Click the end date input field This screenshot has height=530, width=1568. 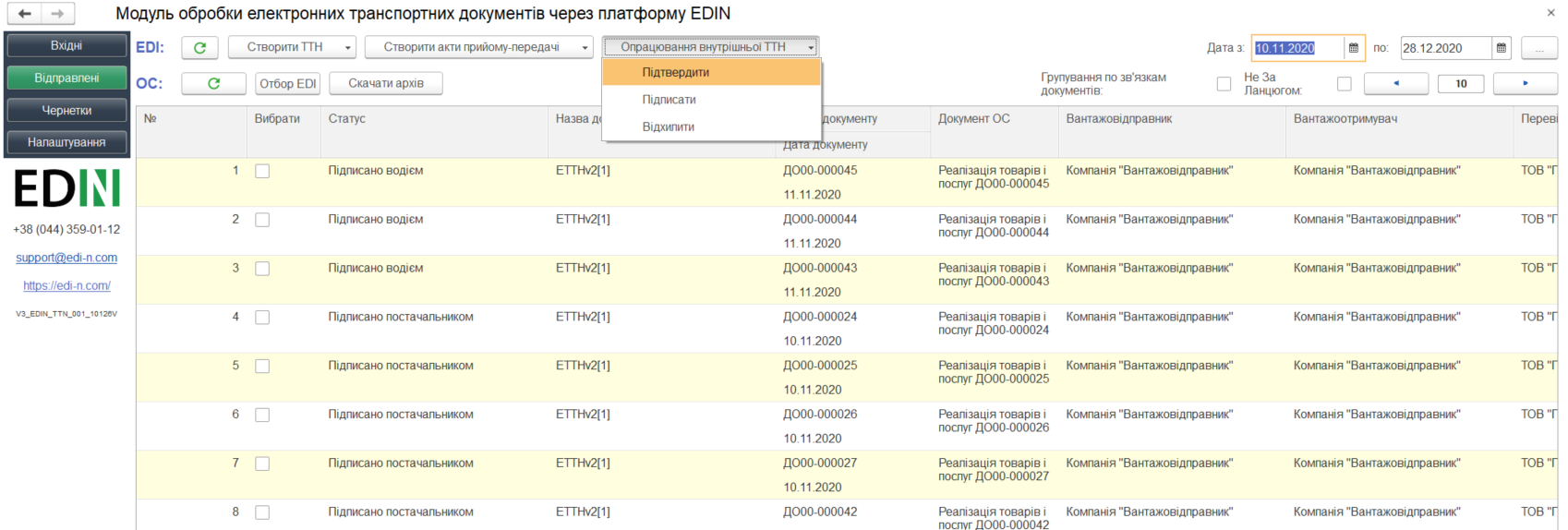pos(1445,48)
